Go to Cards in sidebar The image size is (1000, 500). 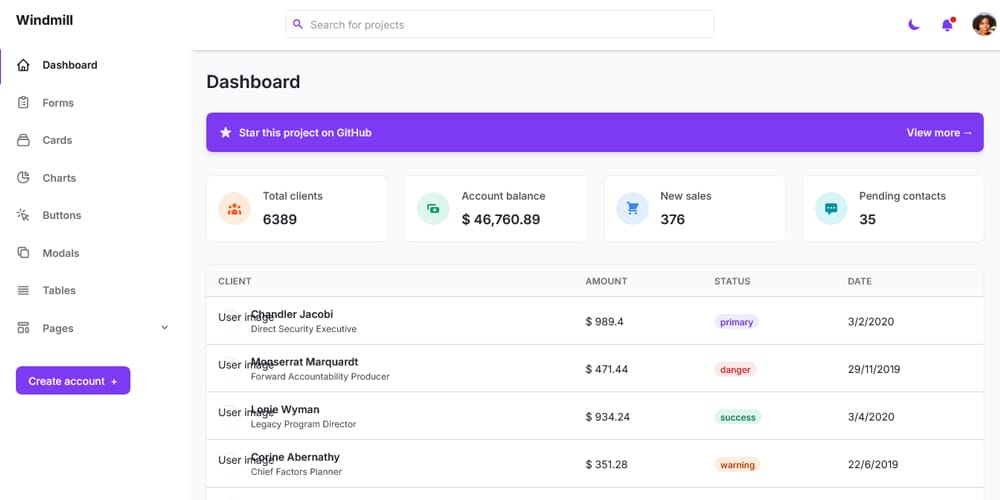point(57,140)
